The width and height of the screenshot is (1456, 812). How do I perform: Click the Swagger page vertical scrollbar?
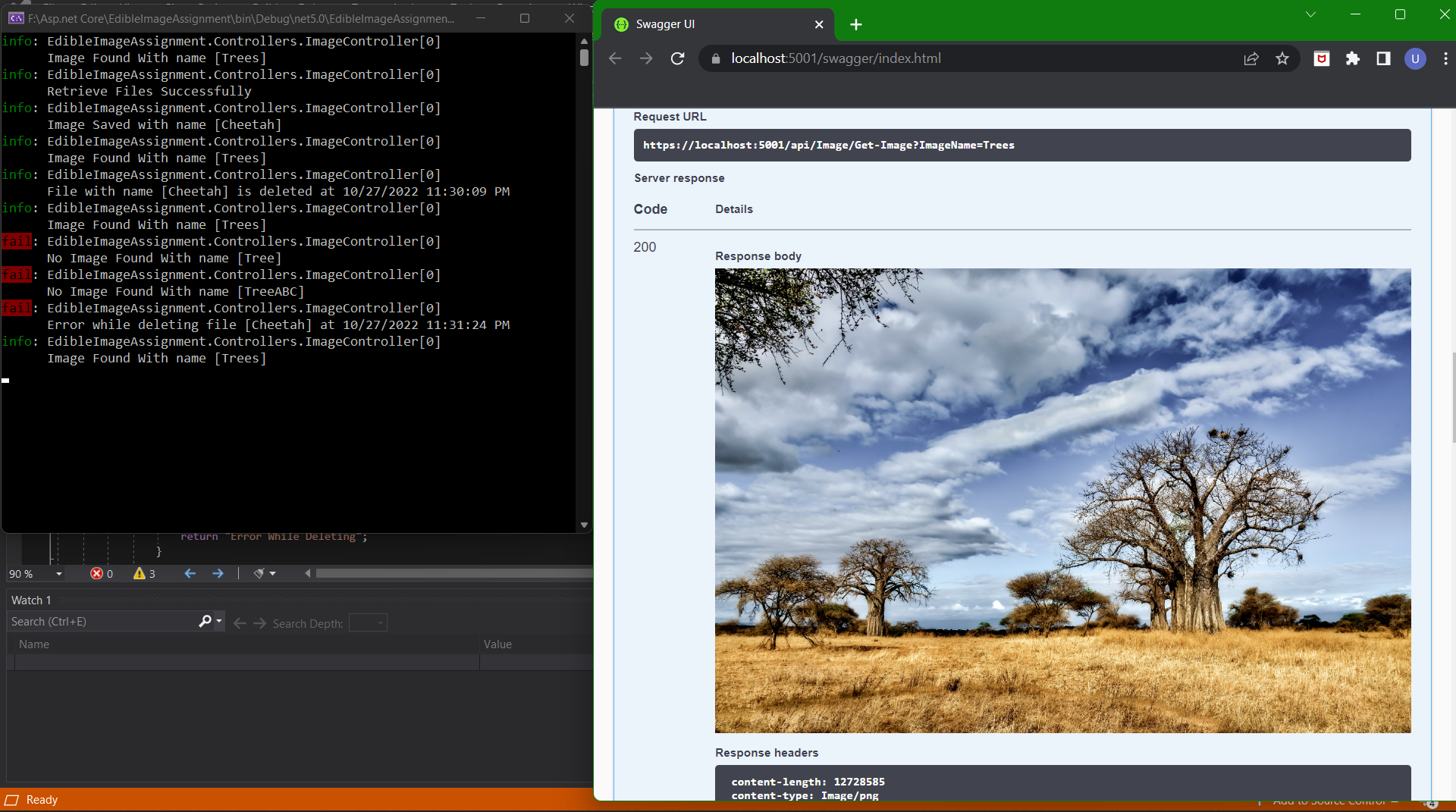1454,398
